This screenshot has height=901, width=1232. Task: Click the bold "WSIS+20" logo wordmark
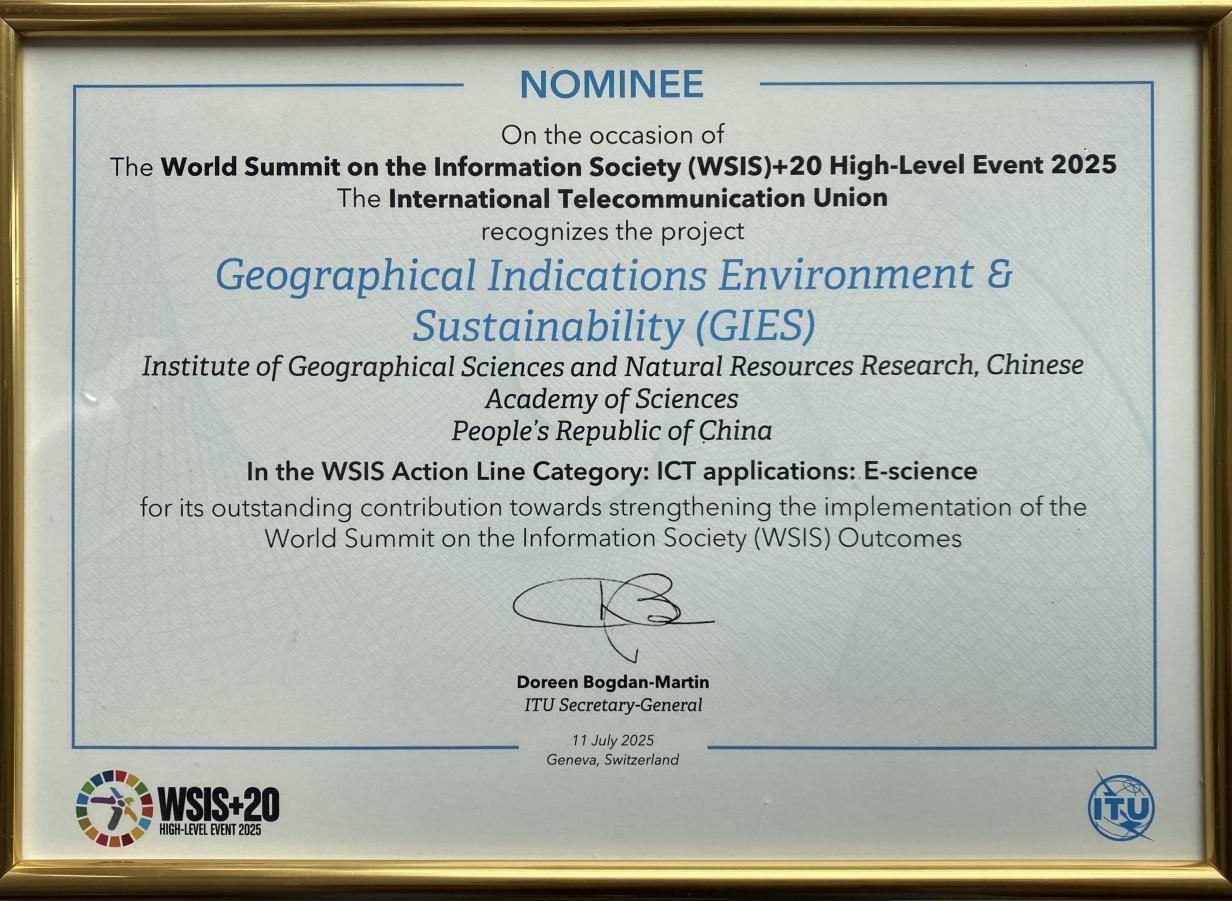click(218, 803)
